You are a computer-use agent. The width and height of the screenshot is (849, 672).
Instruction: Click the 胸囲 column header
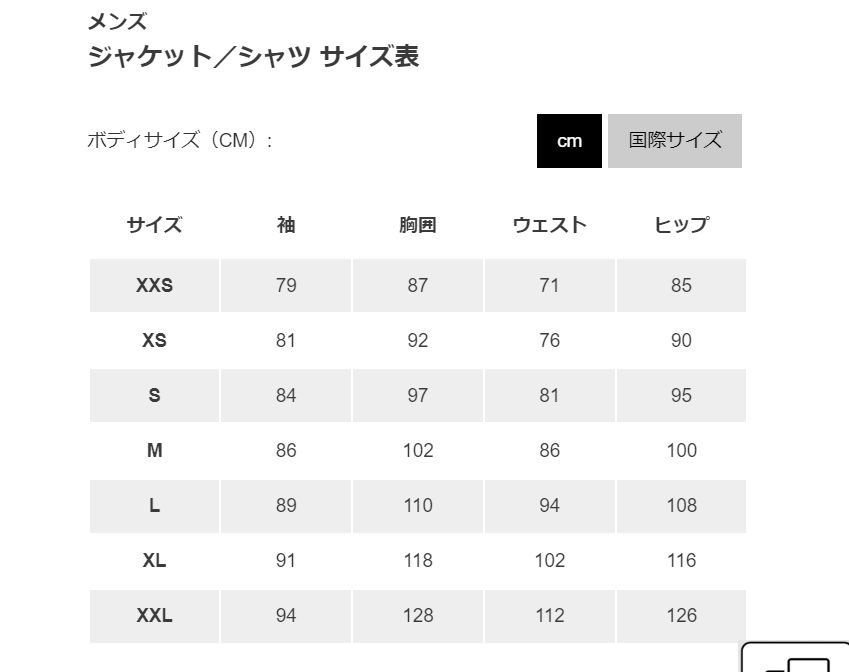(x=417, y=225)
